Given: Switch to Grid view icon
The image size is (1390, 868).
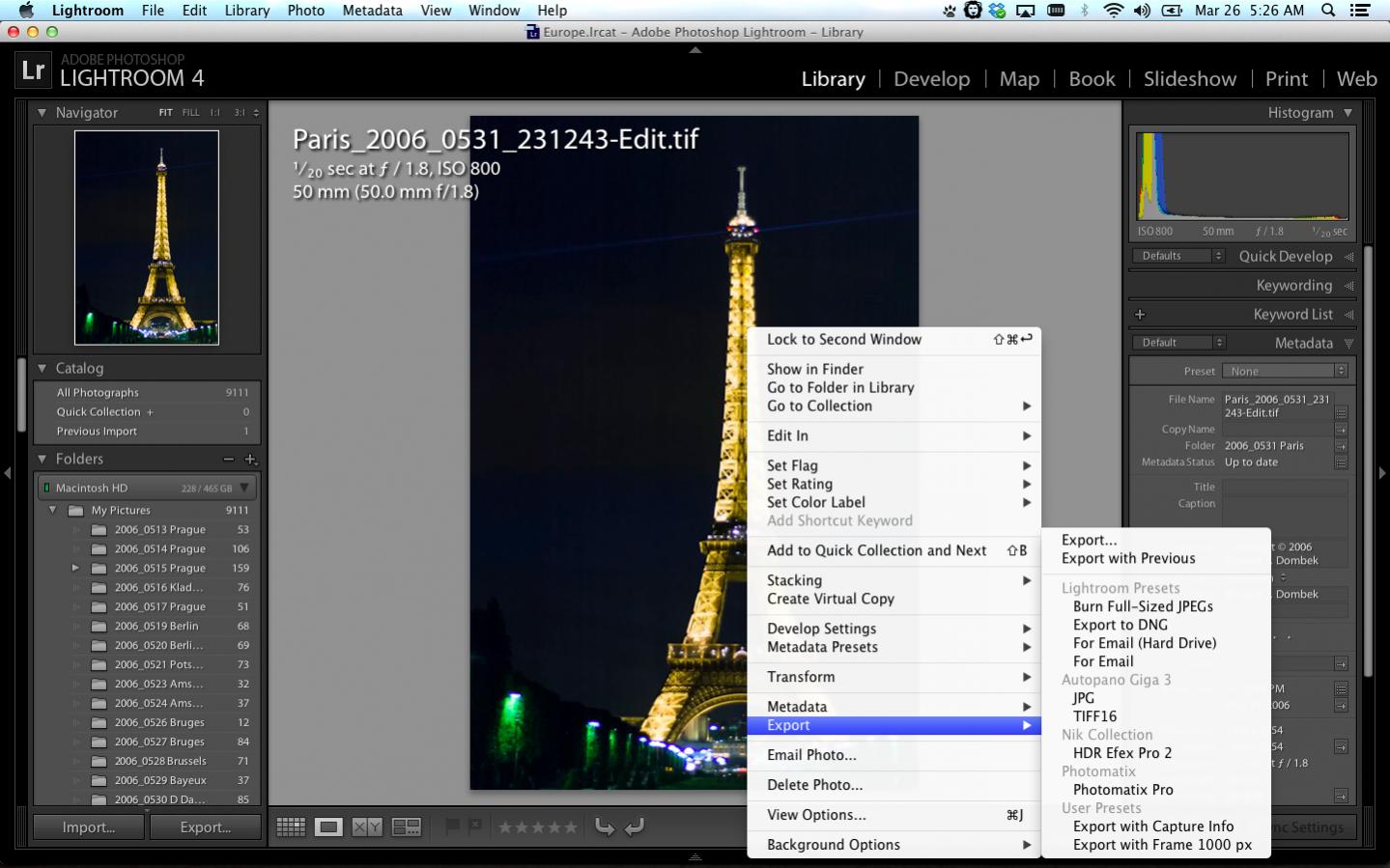Looking at the screenshot, I should coord(291,827).
